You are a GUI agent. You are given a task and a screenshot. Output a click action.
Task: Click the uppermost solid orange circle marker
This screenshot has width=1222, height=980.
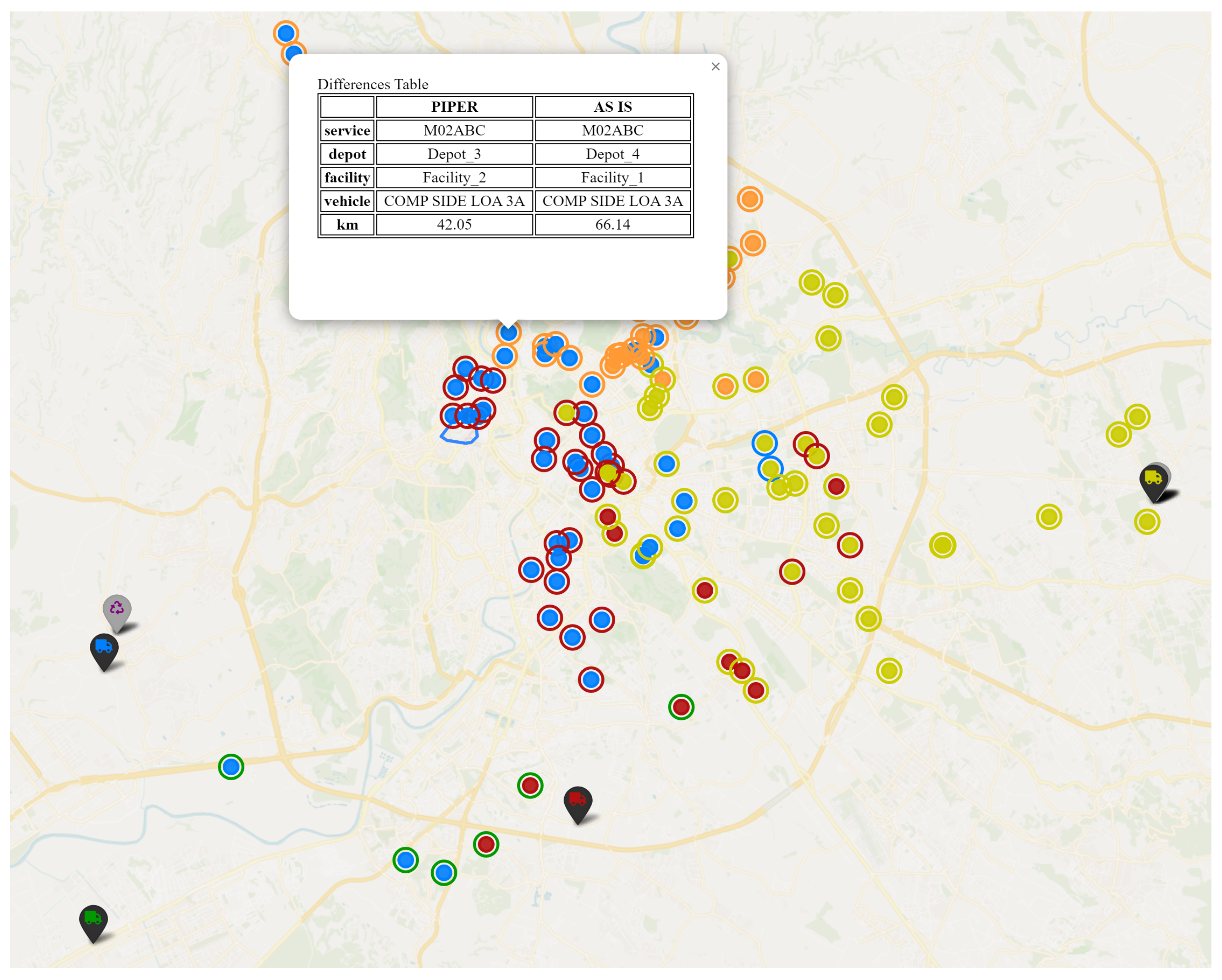[749, 199]
